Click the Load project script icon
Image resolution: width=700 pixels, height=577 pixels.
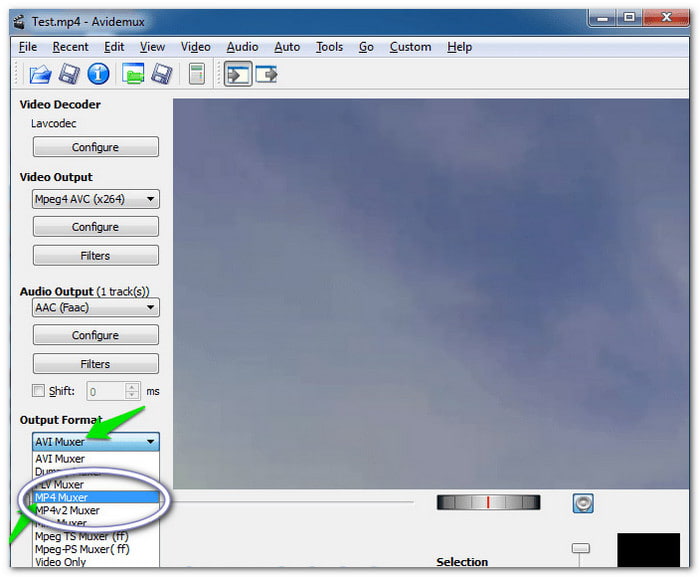[x=133, y=74]
